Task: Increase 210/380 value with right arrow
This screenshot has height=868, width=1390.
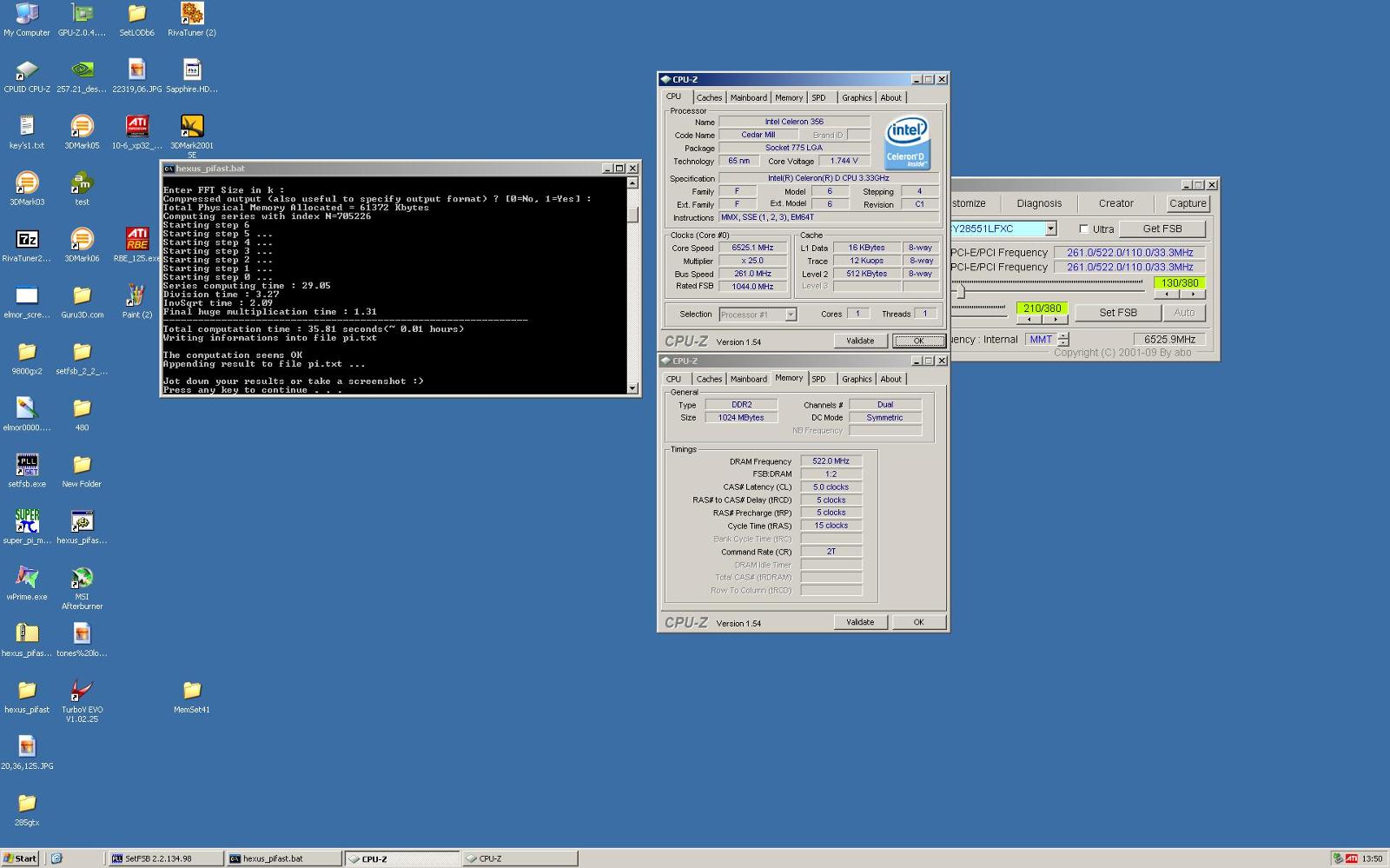Action: point(1055,320)
